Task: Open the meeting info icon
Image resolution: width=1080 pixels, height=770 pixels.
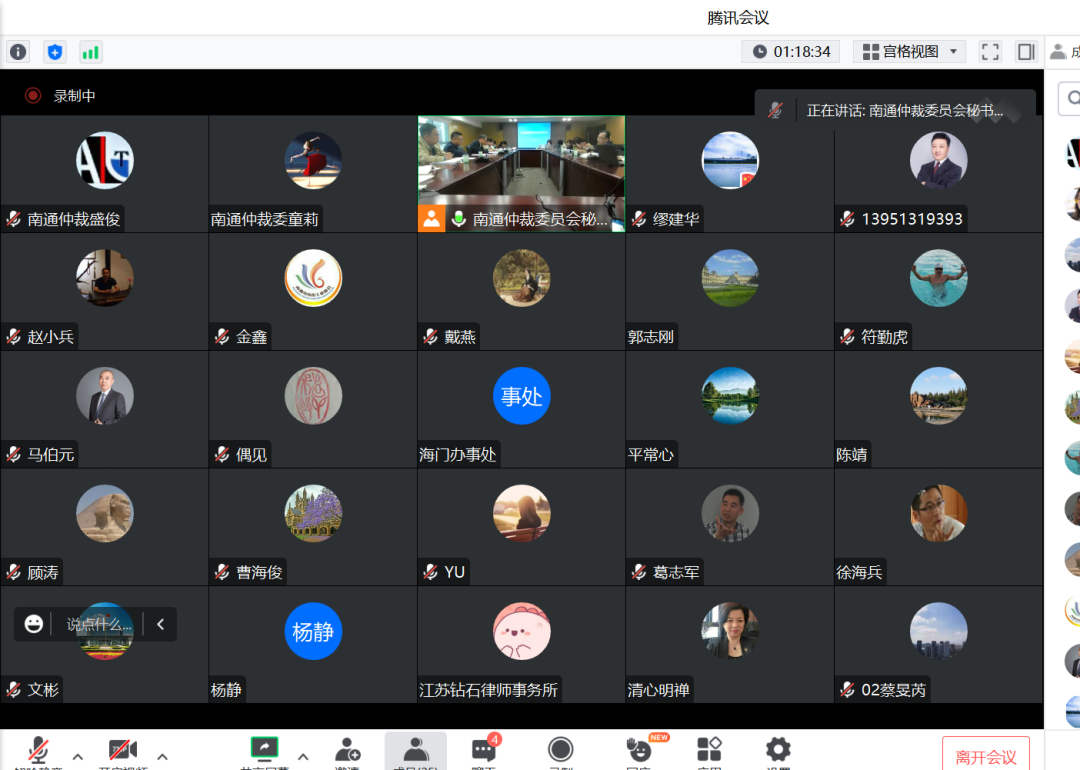Action: coord(19,52)
